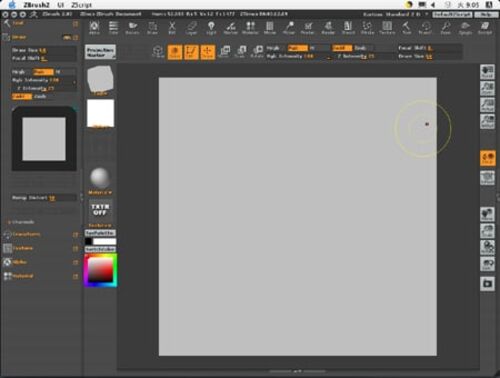
Task: Expand the Material palette in left panel
Action: click(23, 276)
